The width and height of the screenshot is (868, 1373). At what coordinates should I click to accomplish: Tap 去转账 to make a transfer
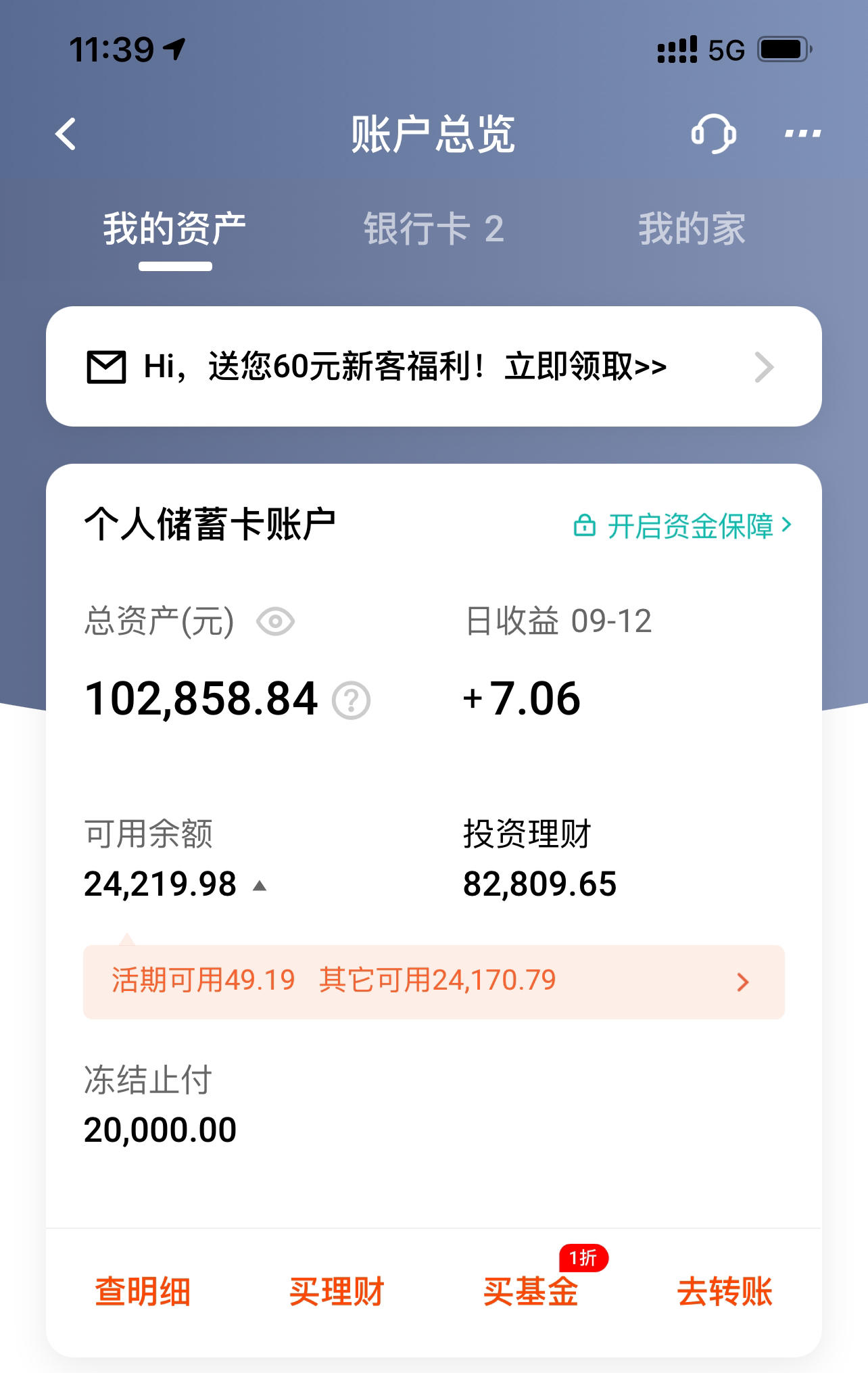[725, 1292]
